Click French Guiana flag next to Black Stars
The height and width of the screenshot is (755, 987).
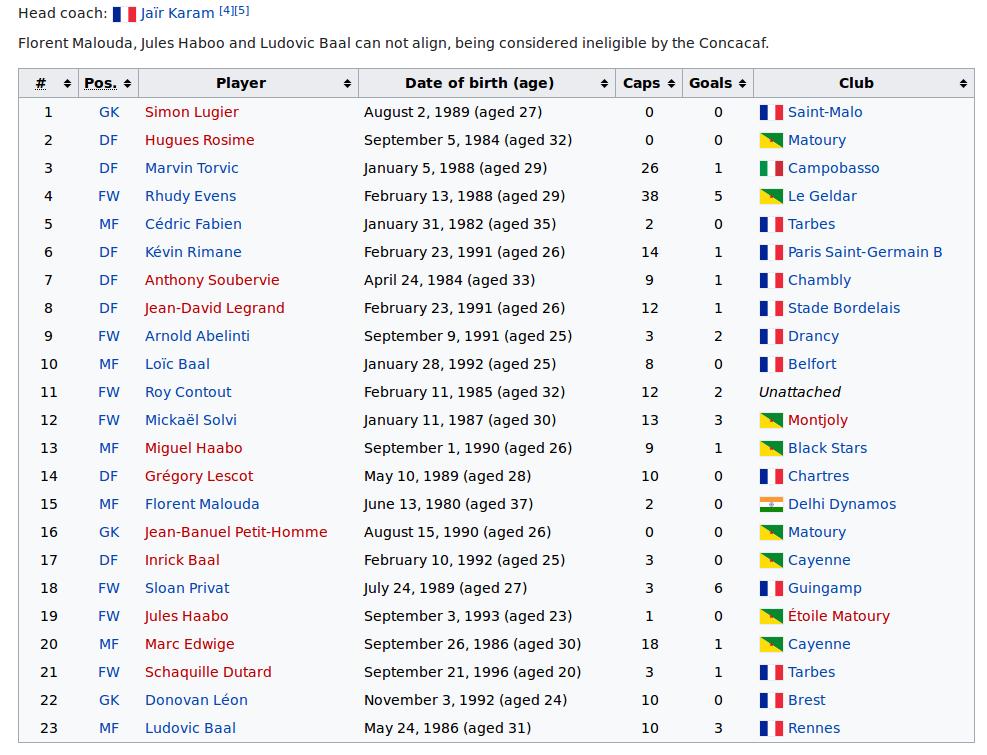click(771, 448)
